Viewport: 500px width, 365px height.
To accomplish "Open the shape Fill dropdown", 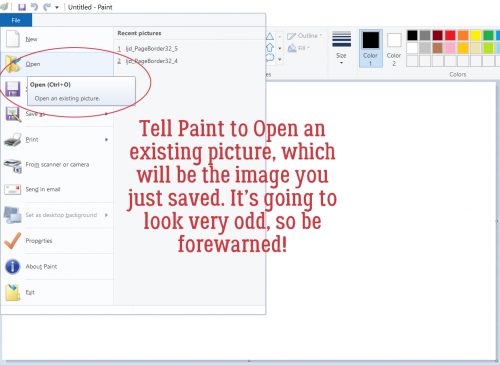I will tap(298, 48).
